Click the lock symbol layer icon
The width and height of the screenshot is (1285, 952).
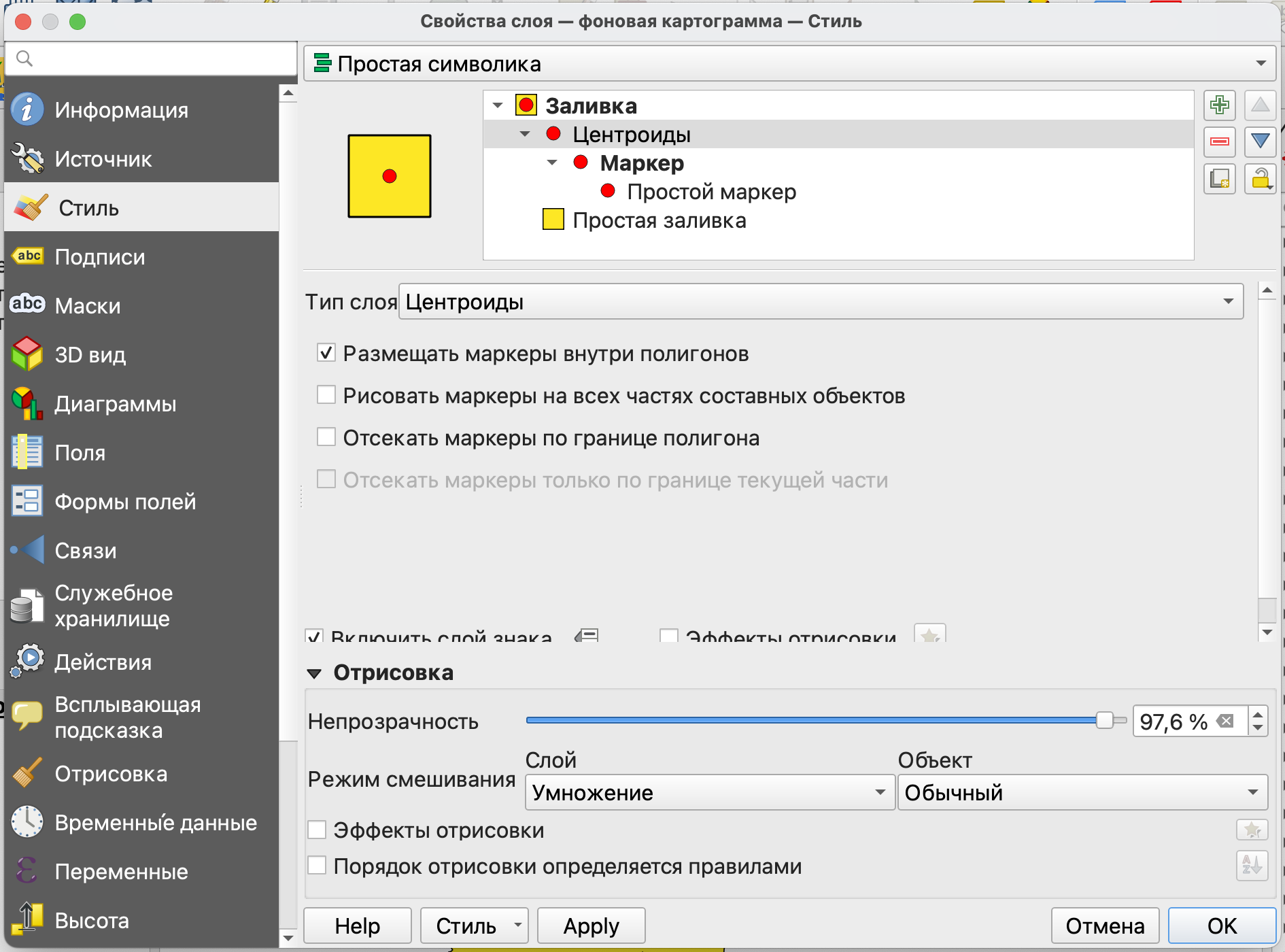click(1260, 179)
